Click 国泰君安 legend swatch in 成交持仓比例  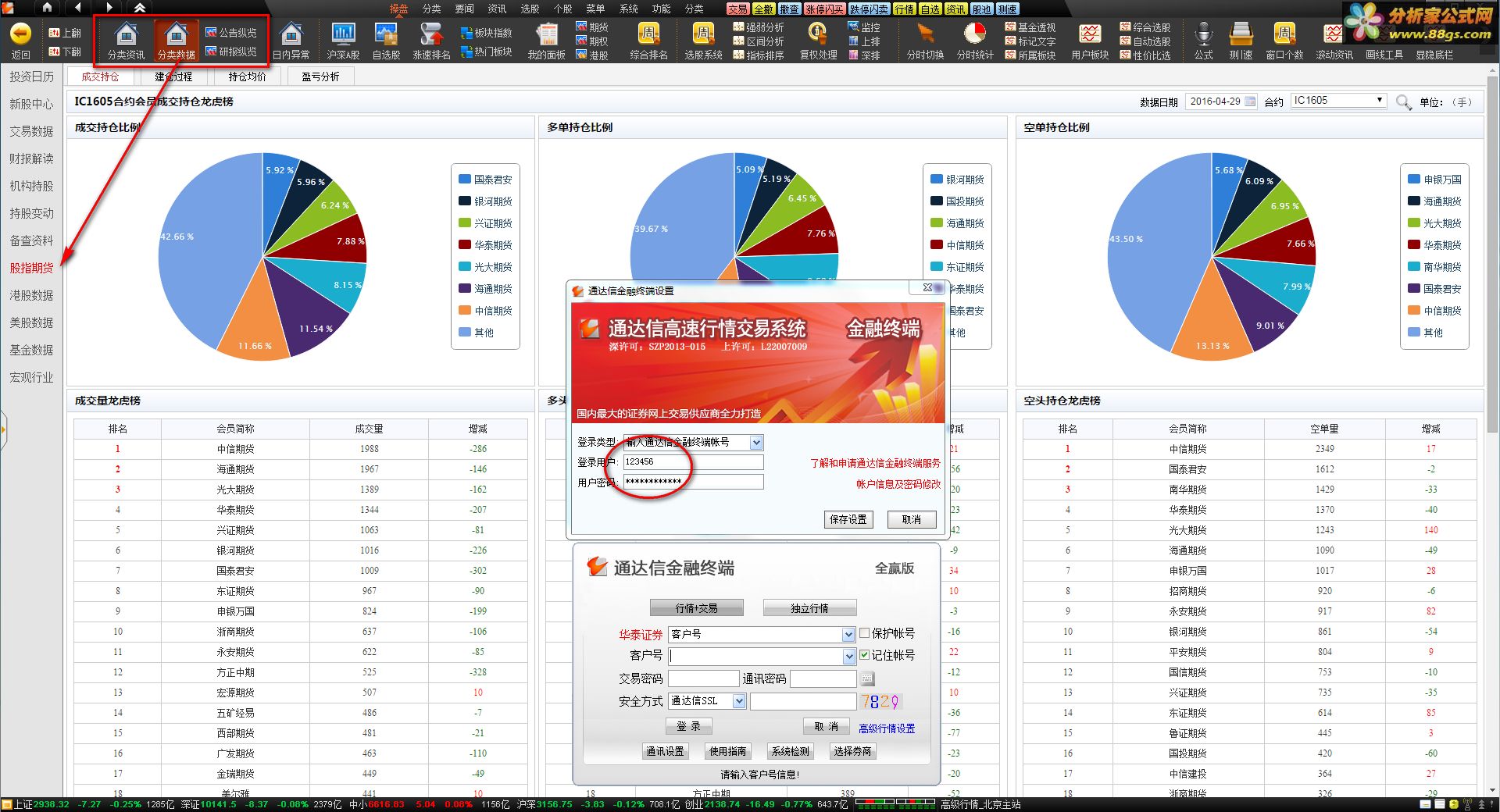coord(464,179)
